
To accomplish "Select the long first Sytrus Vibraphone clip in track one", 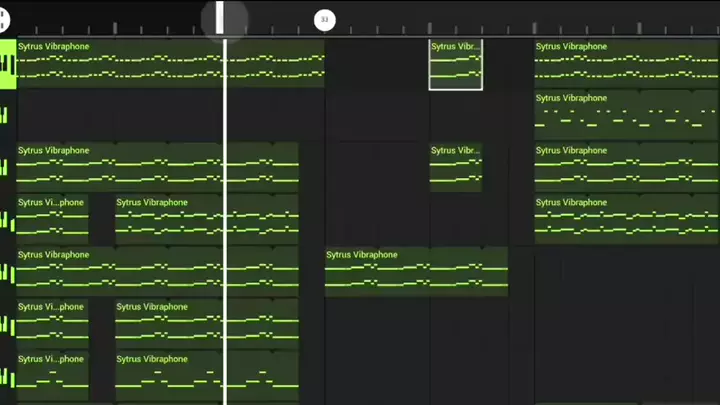I will click(170, 65).
